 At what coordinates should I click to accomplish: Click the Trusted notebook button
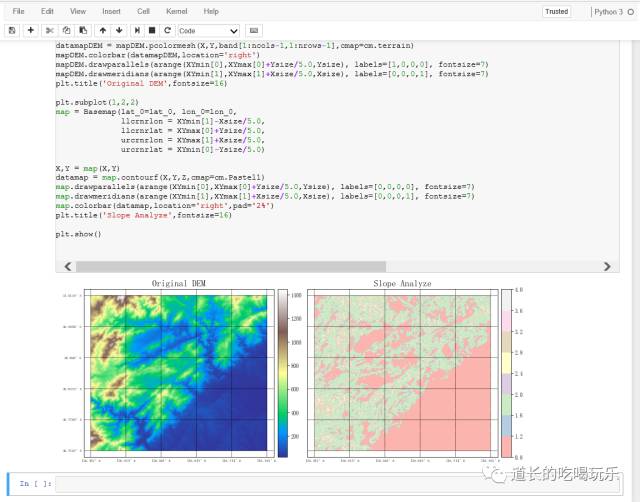click(556, 12)
